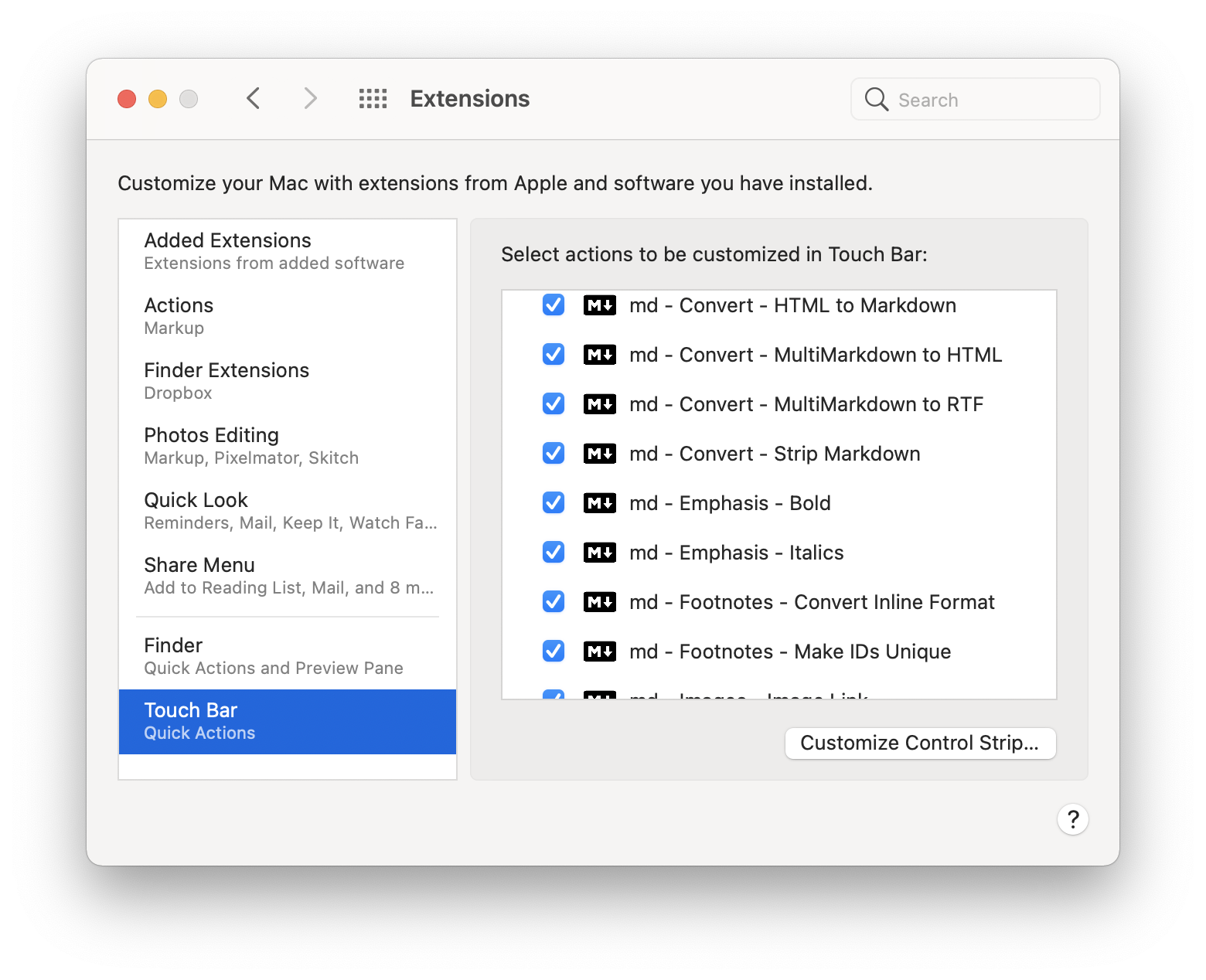Click label md - Footnotes - Convert Inline Format
This screenshot has height=980, width=1206.
(812, 602)
